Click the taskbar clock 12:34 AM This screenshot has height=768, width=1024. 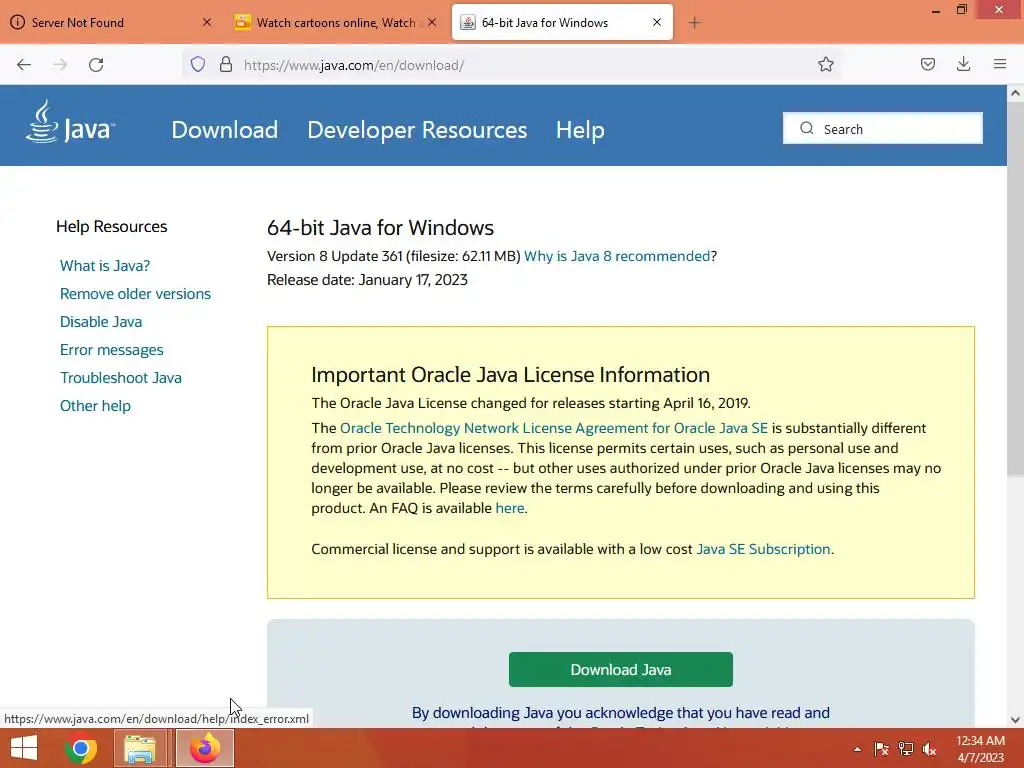click(x=980, y=741)
